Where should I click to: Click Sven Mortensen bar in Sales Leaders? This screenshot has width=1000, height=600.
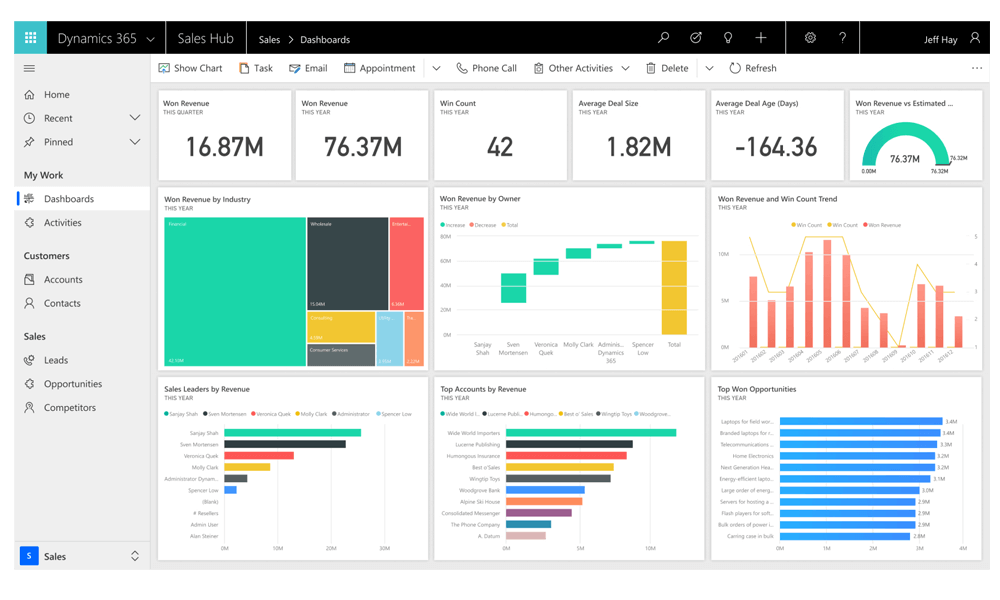coord(285,444)
